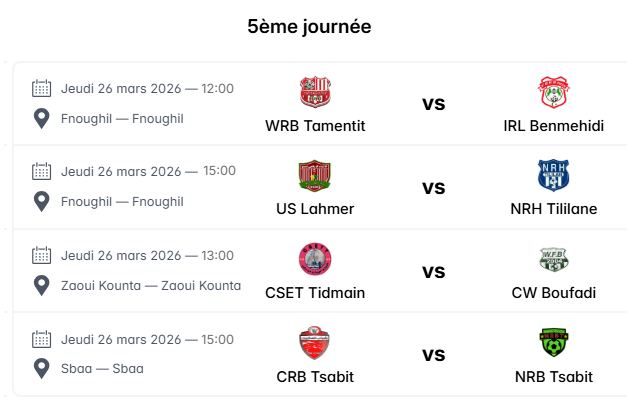Image resolution: width=627 pixels, height=407 pixels.
Task: Open the IRL Benmehidi team name
Action: (x=553, y=126)
